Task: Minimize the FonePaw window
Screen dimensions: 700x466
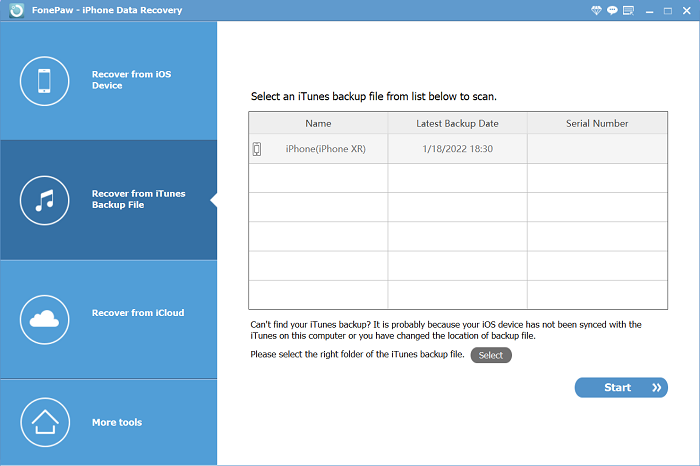Action: [650, 11]
